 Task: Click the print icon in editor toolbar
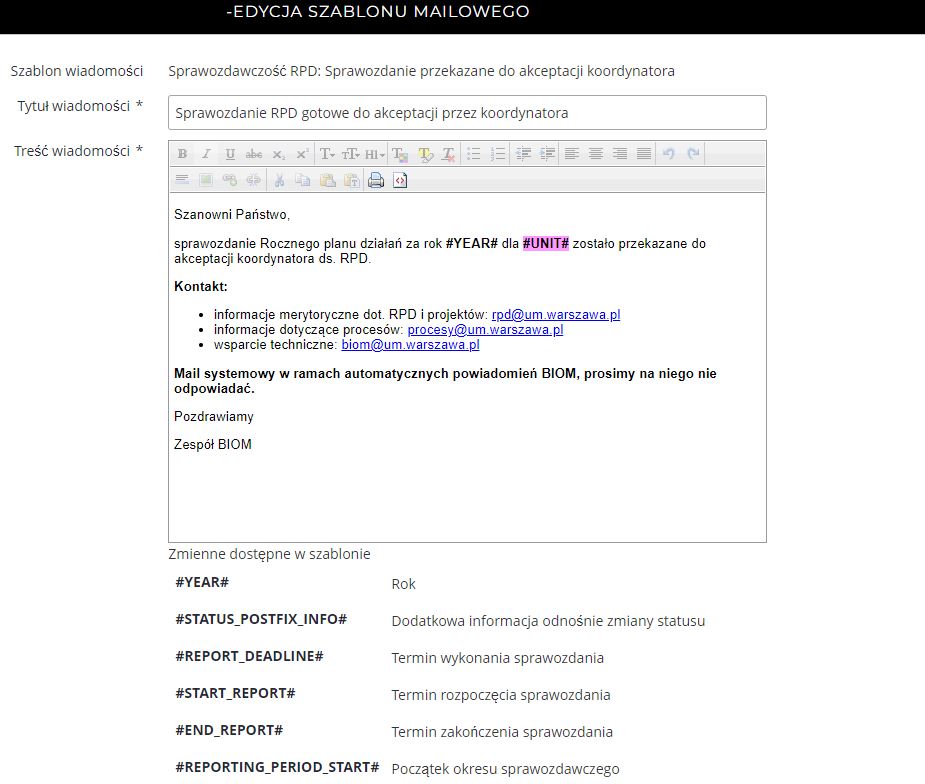tap(376, 181)
